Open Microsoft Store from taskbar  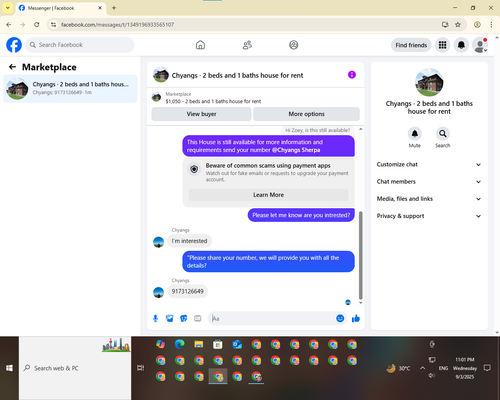[218, 344]
